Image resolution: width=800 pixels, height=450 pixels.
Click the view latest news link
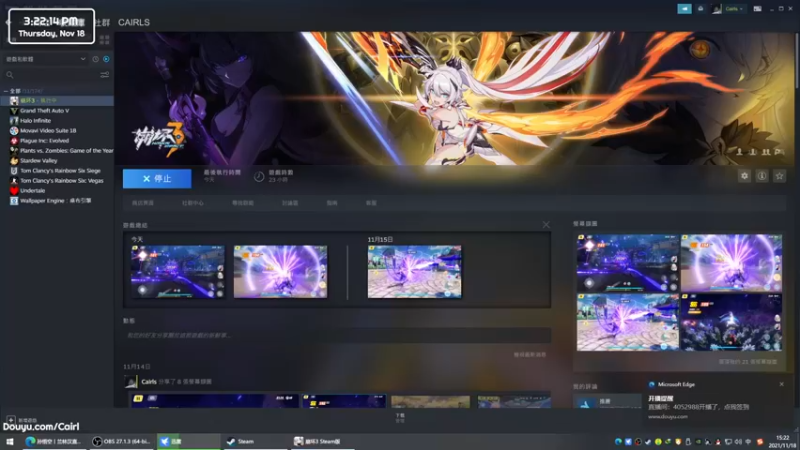530,355
